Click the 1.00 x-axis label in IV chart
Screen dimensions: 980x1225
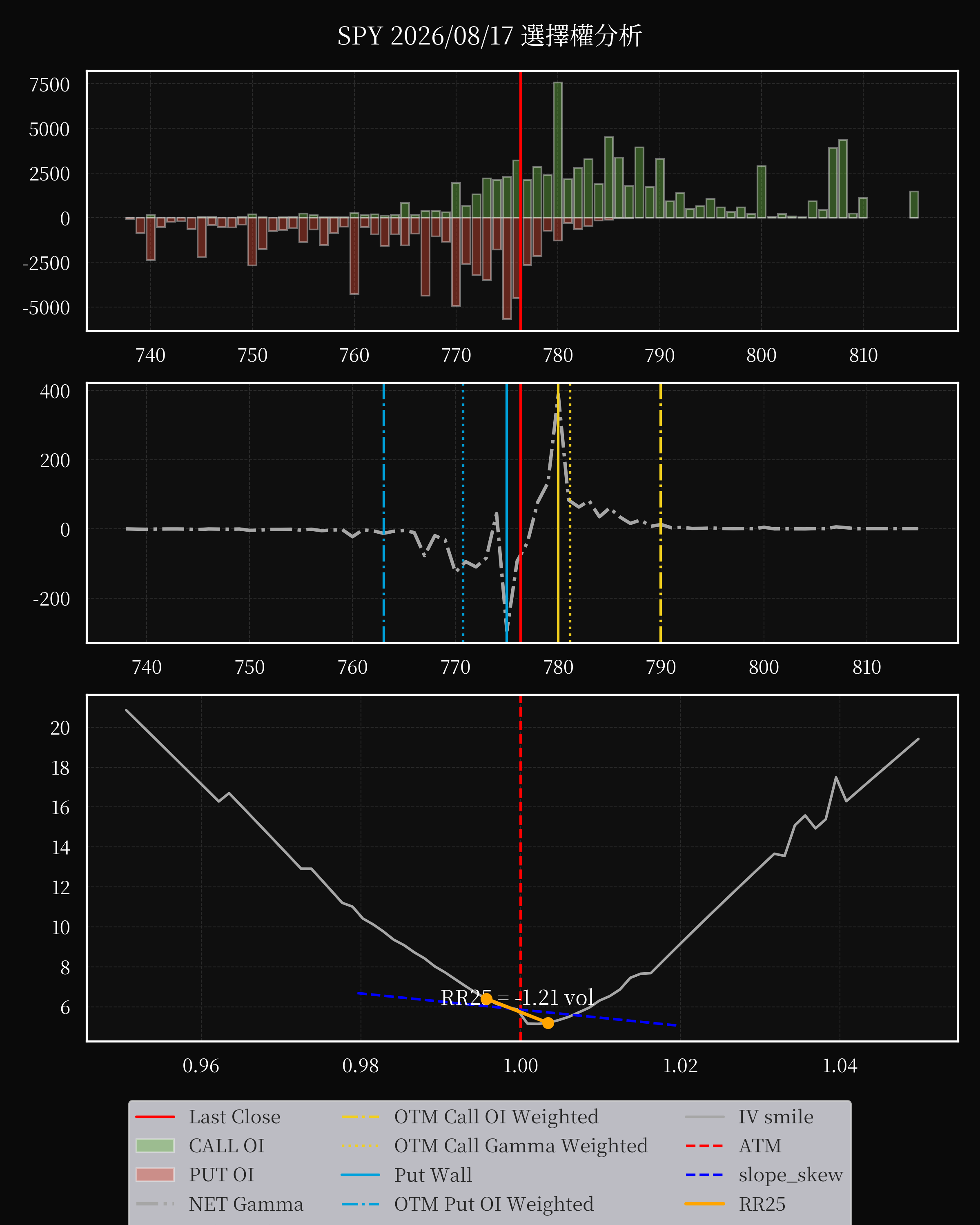520,1066
